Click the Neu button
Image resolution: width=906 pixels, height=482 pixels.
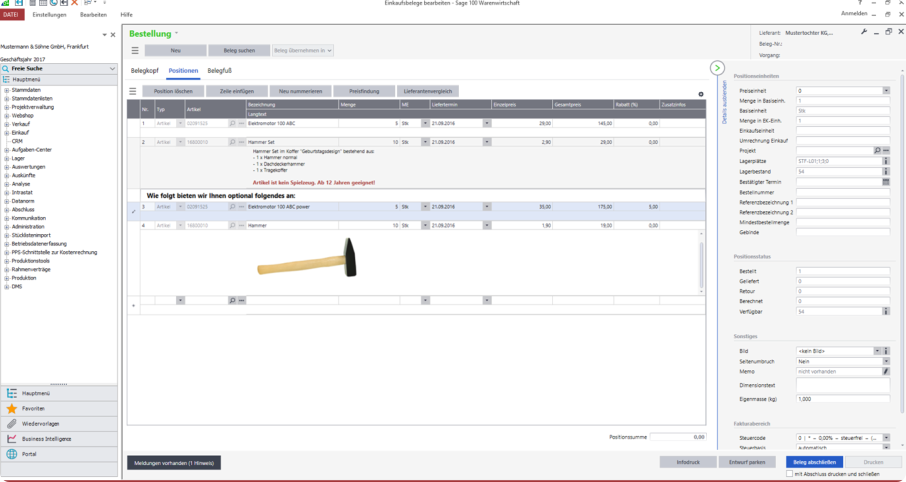pos(176,51)
